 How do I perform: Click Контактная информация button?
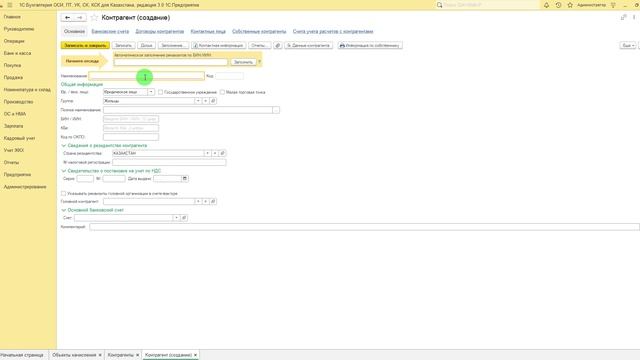coord(218,45)
